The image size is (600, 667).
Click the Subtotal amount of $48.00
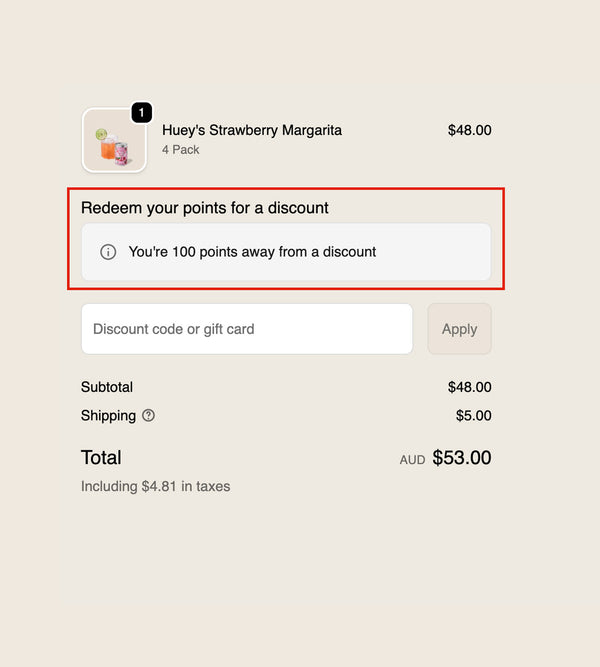click(x=469, y=387)
